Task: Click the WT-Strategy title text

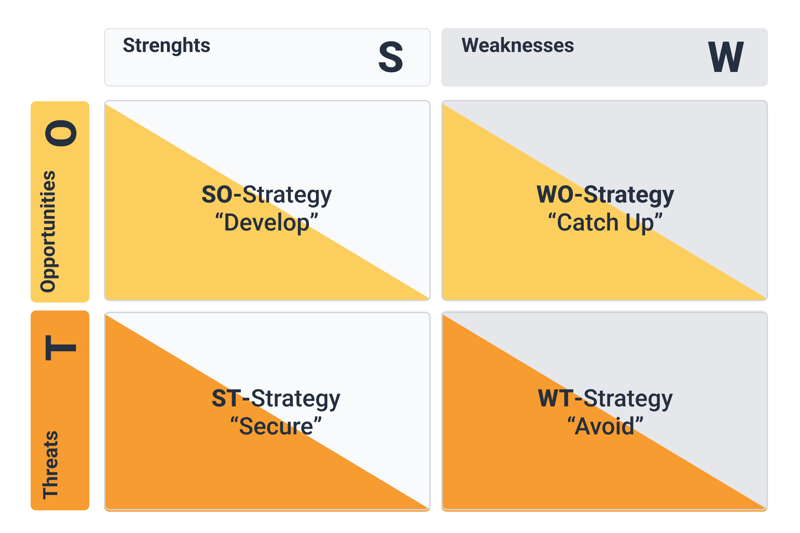Action: [x=605, y=399]
